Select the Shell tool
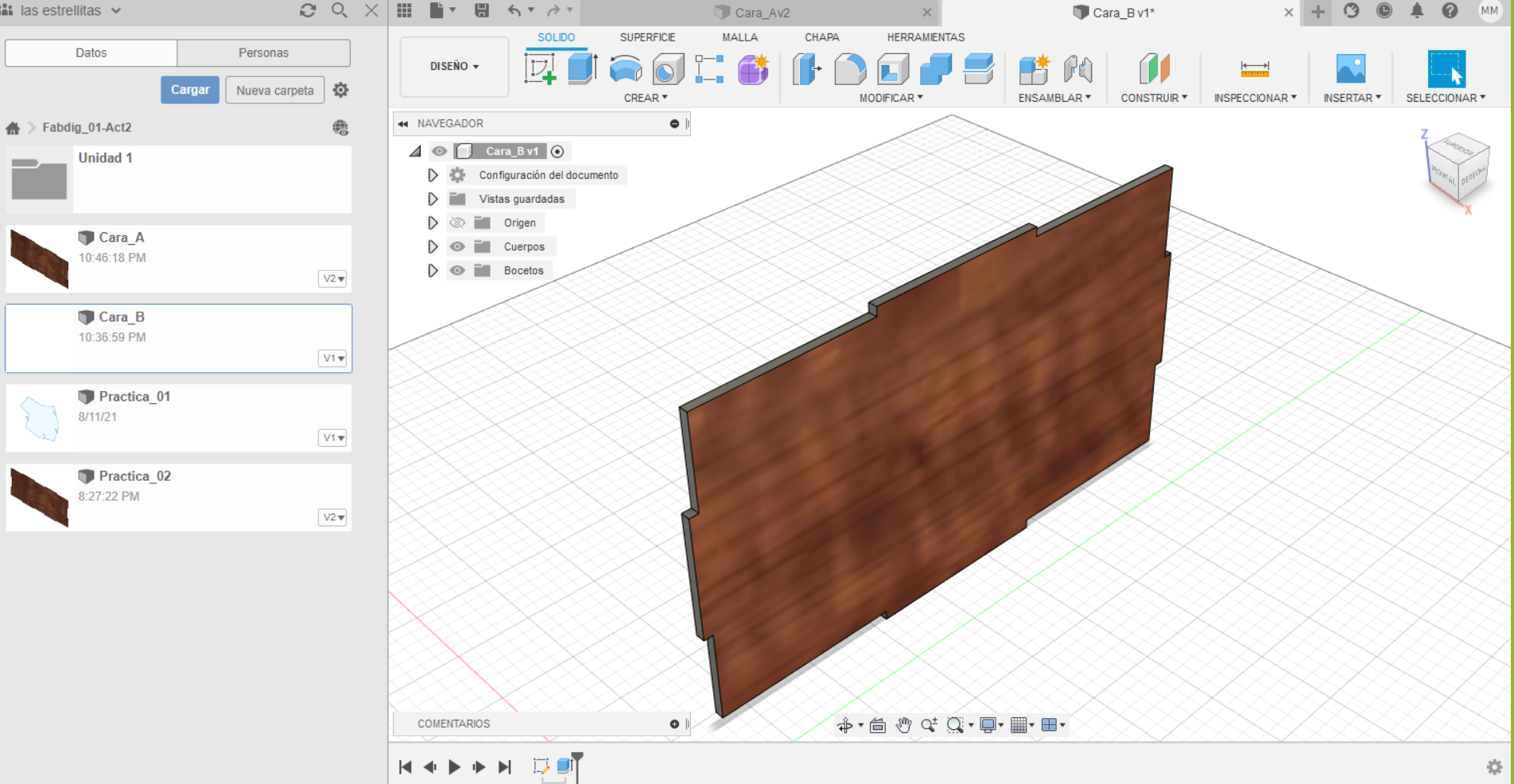Image resolution: width=1514 pixels, height=784 pixels. point(893,68)
